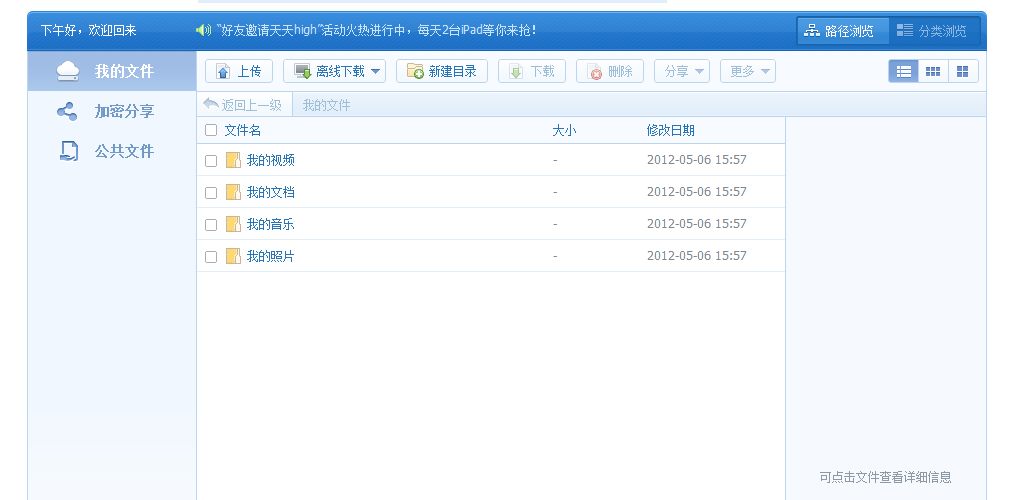This screenshot has height=500, width=1020.
Task: Click modified date of 我的视频 row
Action: tap(697, 159)
